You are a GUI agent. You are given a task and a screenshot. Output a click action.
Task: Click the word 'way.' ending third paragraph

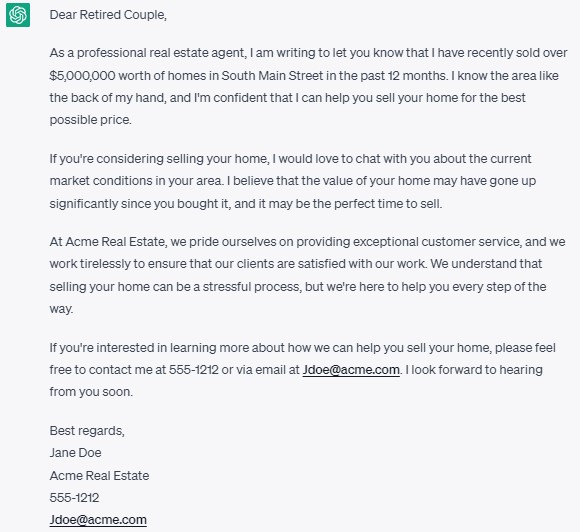point(61,309)
